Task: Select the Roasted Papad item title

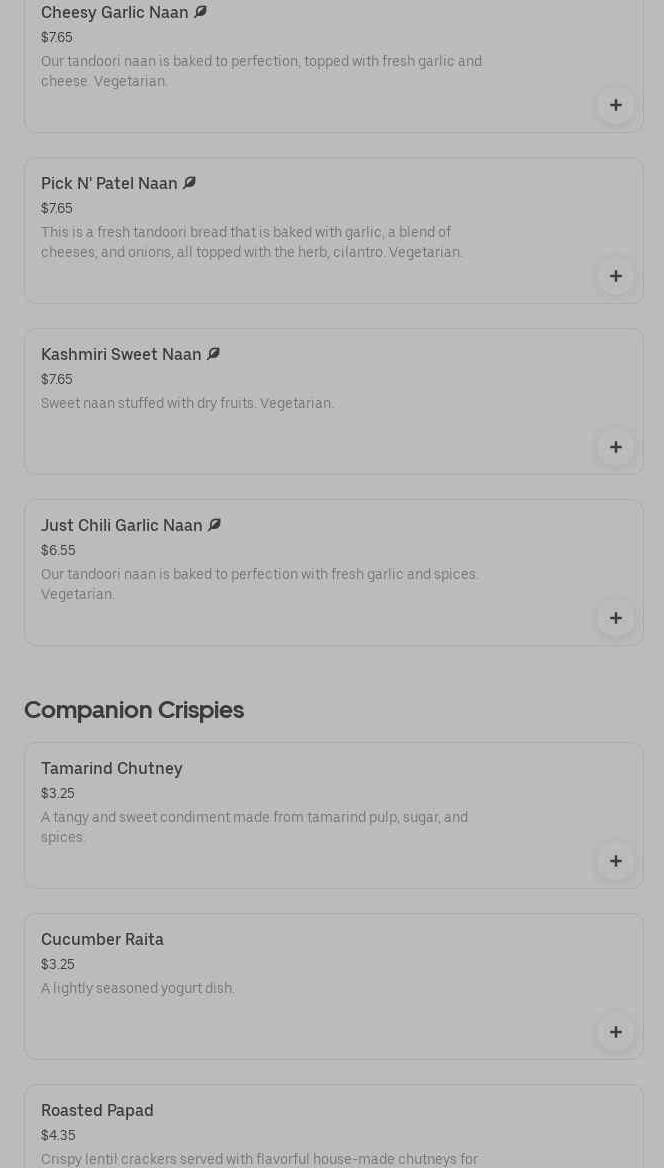Action: click(x=97, y=1111)
